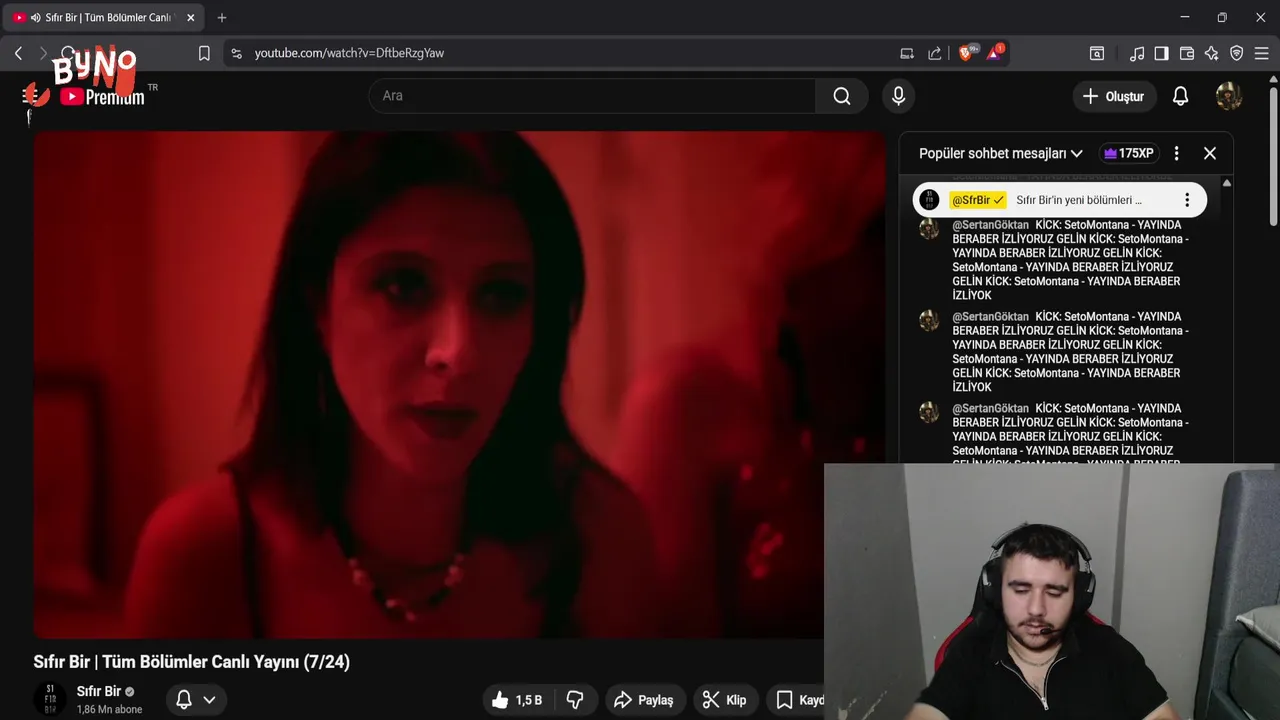
Task: Click the URL address bar
Action: click(560, 53)
